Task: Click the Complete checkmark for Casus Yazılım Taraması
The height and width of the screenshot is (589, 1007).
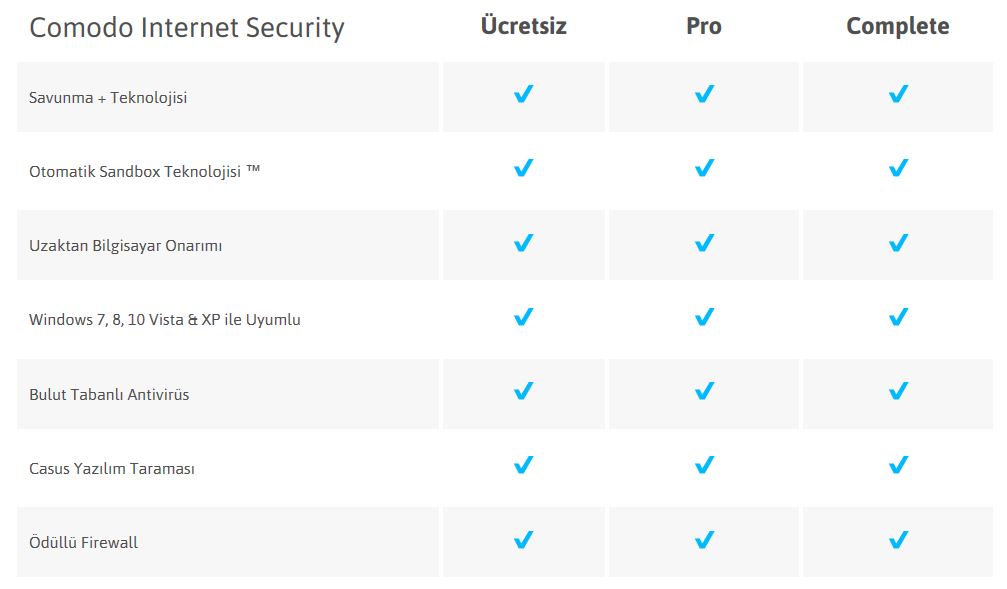Action: (x=898, y=464)
